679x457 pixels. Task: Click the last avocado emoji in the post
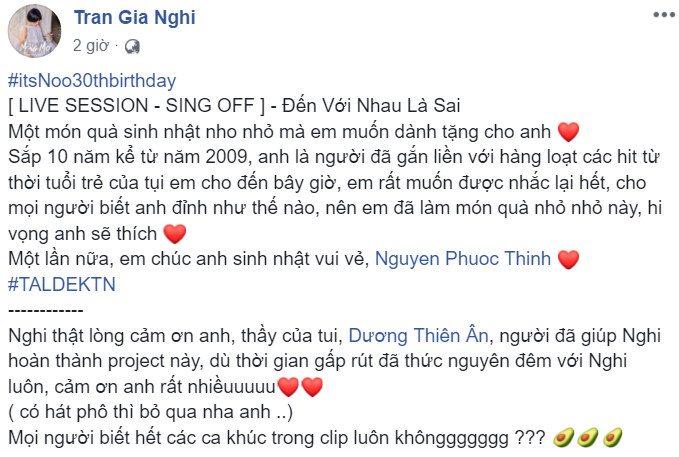click(x=613, y=438)
